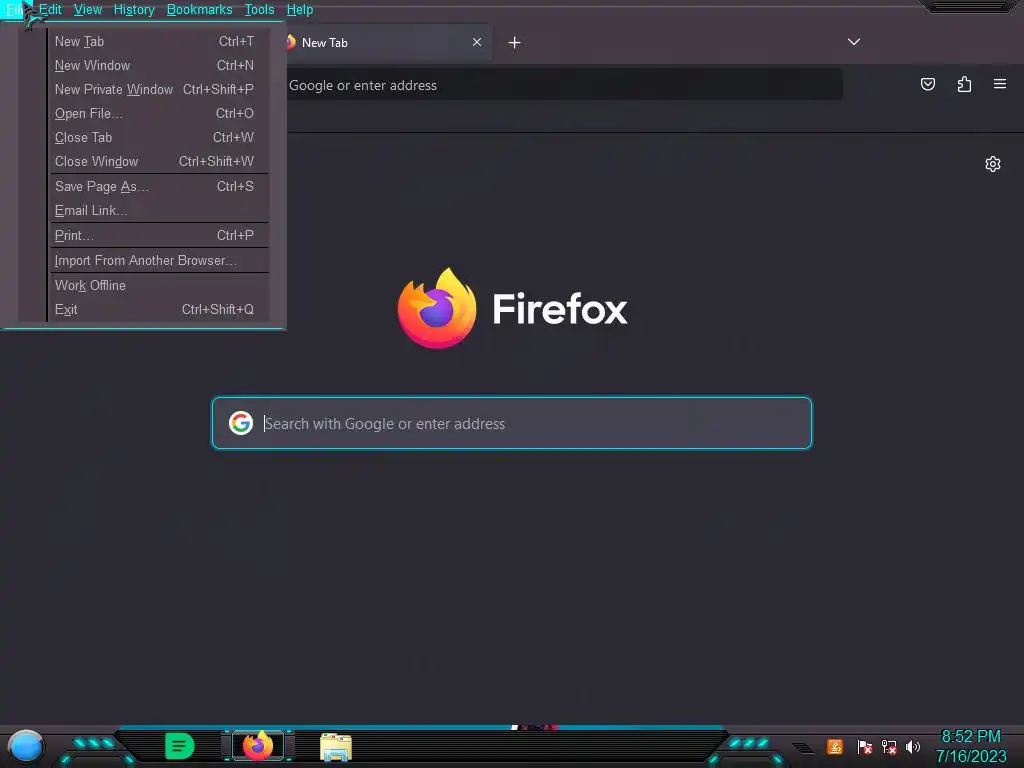Open the Start orb button
The height and width of the screenshot is (768, 1024).
click(x=26, y=746)
